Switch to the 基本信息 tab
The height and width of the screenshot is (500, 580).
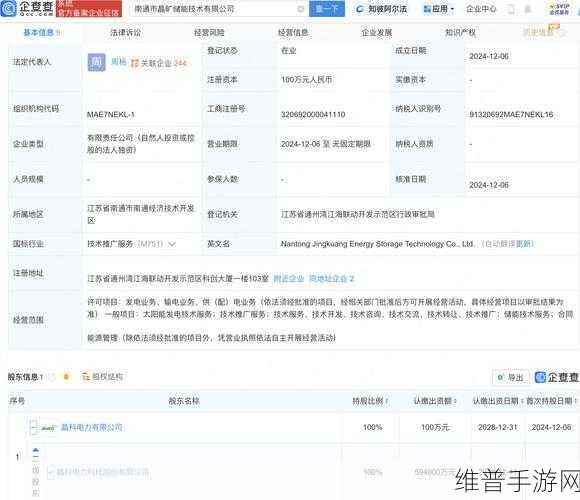(x=41, y=33)
